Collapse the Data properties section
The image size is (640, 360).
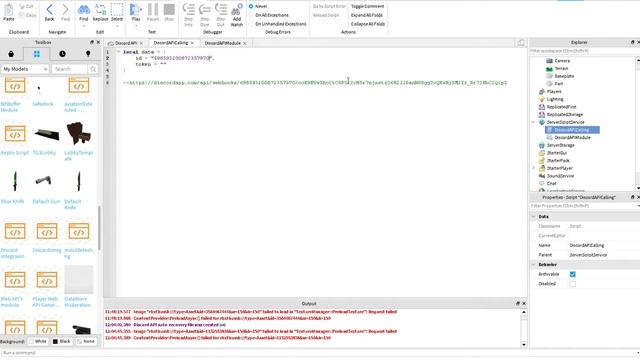[x=533, y=216]
